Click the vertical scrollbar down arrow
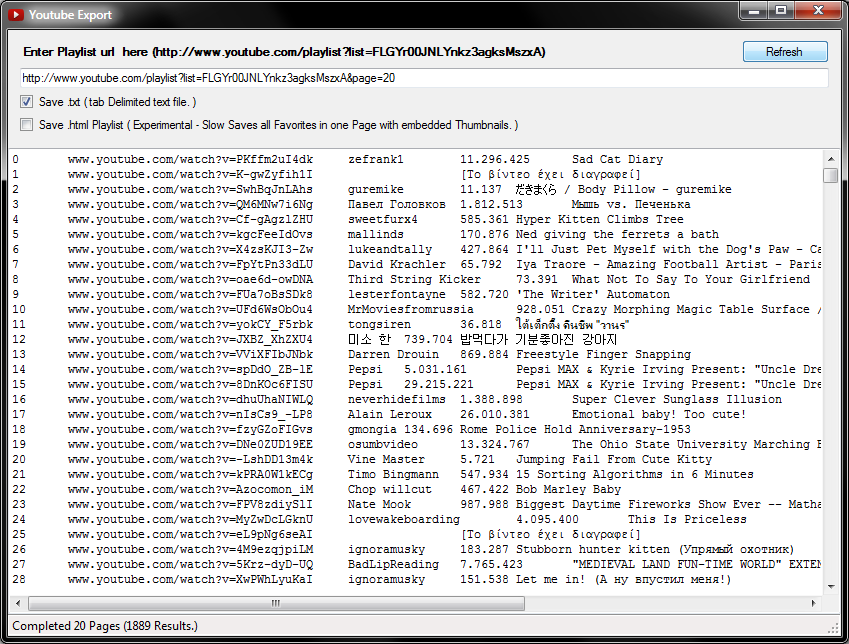This screenshot has height=644, width=849. [x=831, y=587]
